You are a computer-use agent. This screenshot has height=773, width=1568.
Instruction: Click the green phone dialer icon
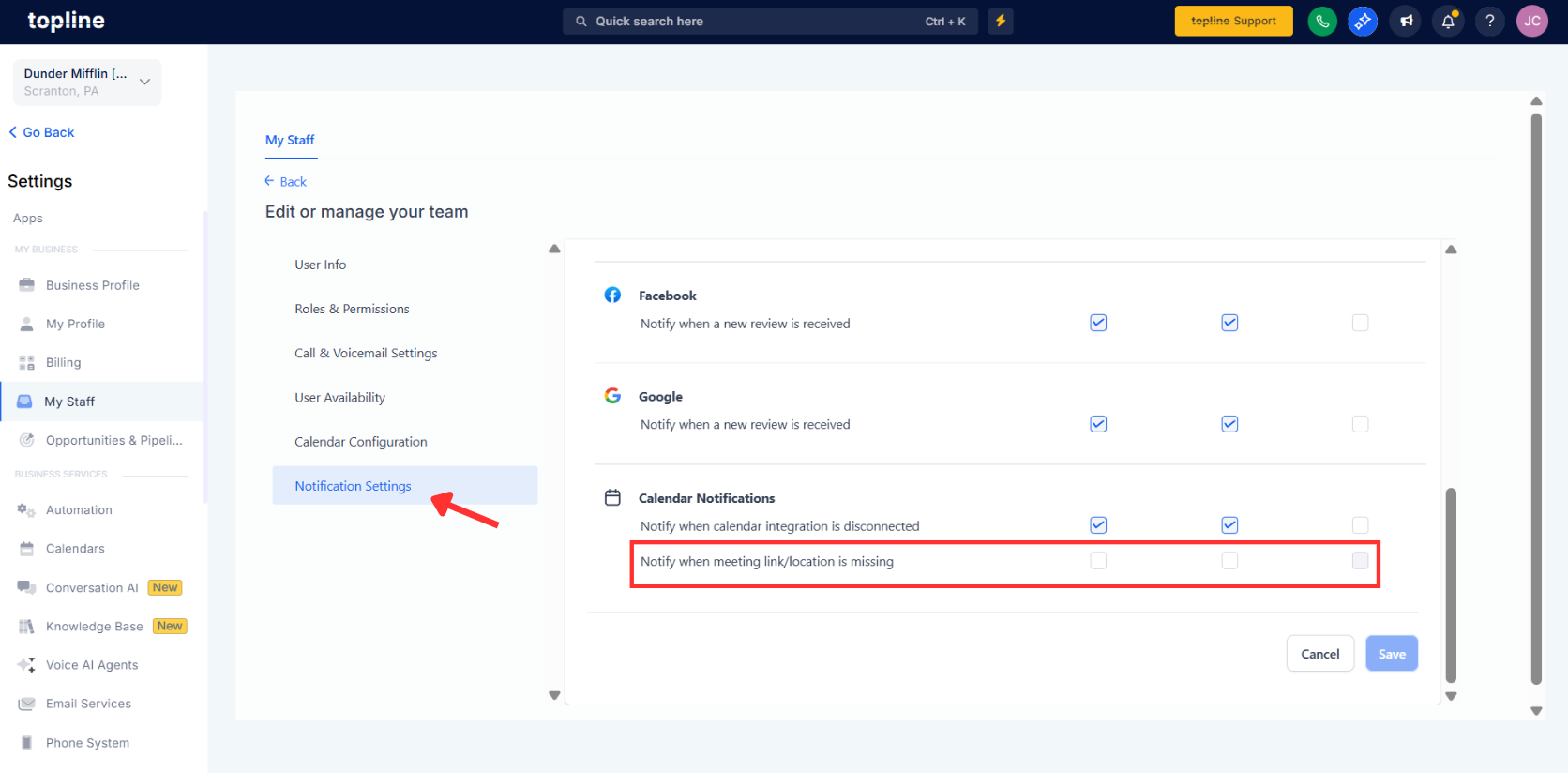(x=1321, y=21)
